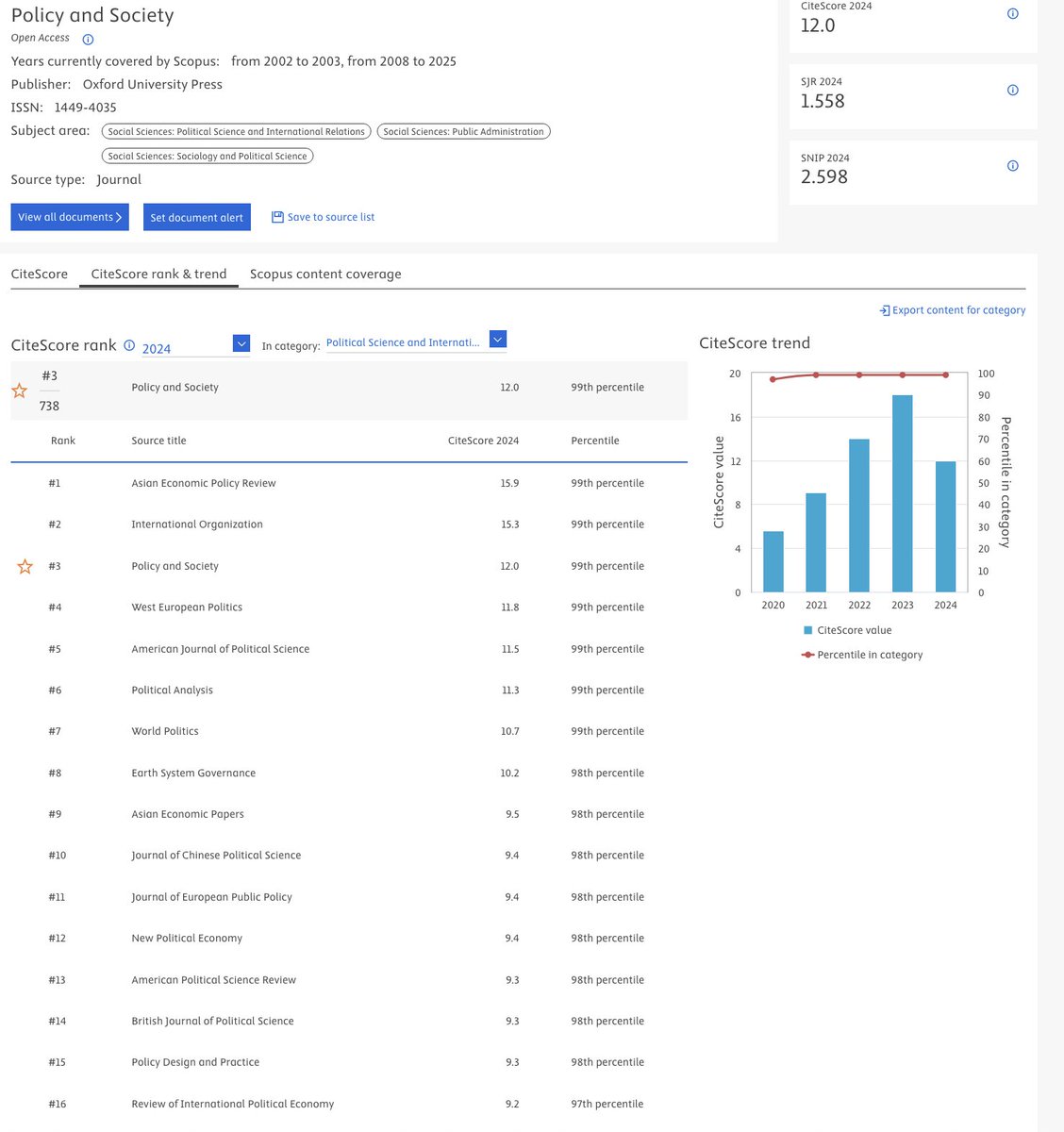This screenshot has width=1064, height=1132.
Task: Click the star icon in the #3 table row
Action: pos(25,567)
